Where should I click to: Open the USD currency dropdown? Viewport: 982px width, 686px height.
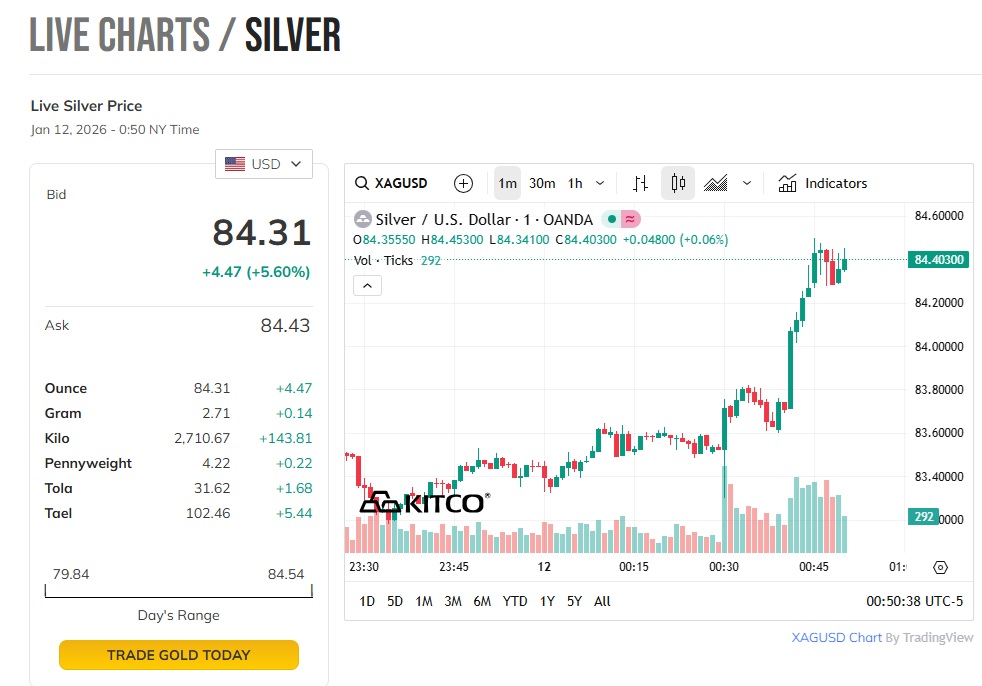264,164
